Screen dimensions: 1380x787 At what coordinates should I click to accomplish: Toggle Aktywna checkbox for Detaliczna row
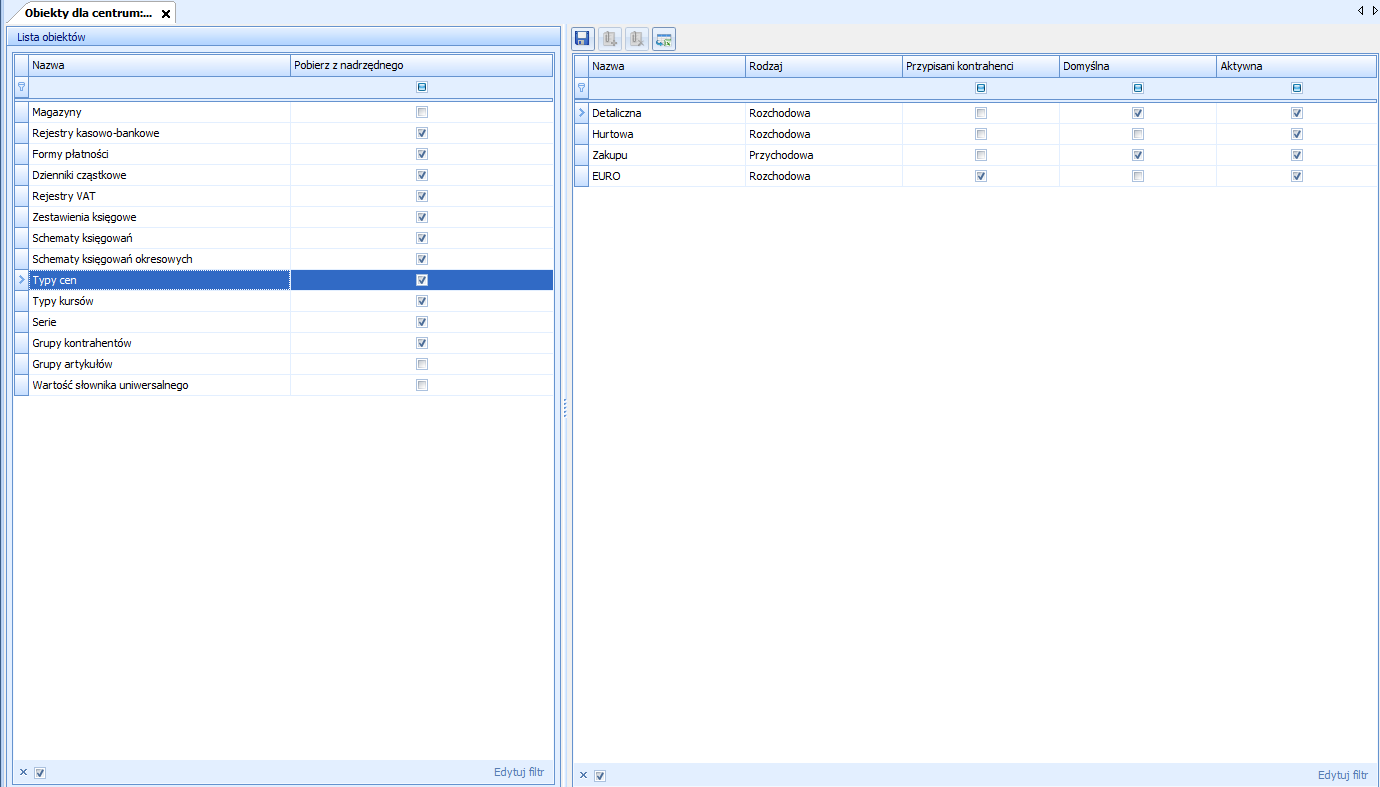(1297, 113)
